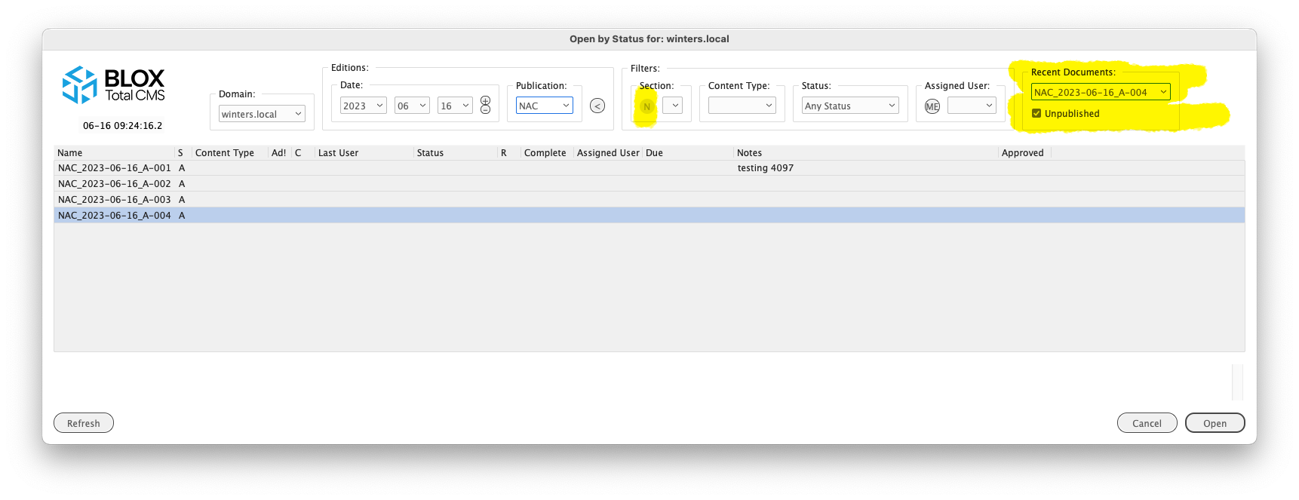Screen dimensions: 1299x500
Task: Click the date decrement minus icon
Action: click(485, 110)
